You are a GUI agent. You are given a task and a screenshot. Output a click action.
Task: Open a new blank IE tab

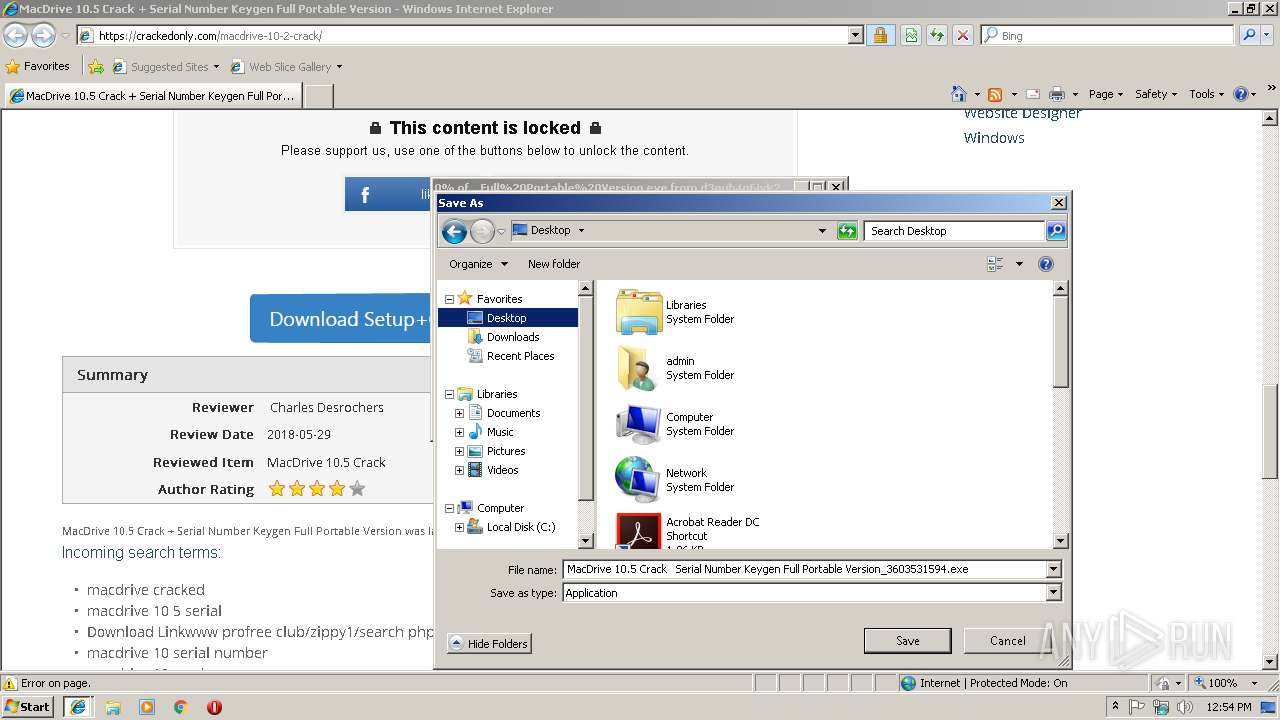[x=318, y=96]
